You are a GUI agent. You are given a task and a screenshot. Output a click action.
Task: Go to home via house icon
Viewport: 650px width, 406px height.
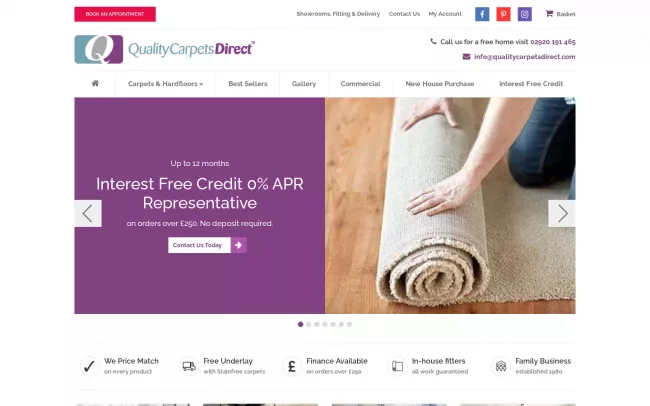pos(95,83)
